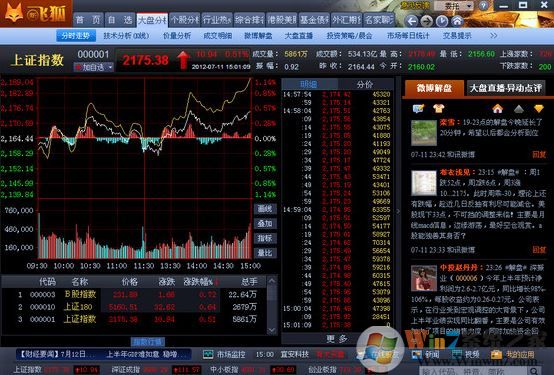
Task: Open 市场监控 monitor icon in status bar
Action: tap(208, 354)
